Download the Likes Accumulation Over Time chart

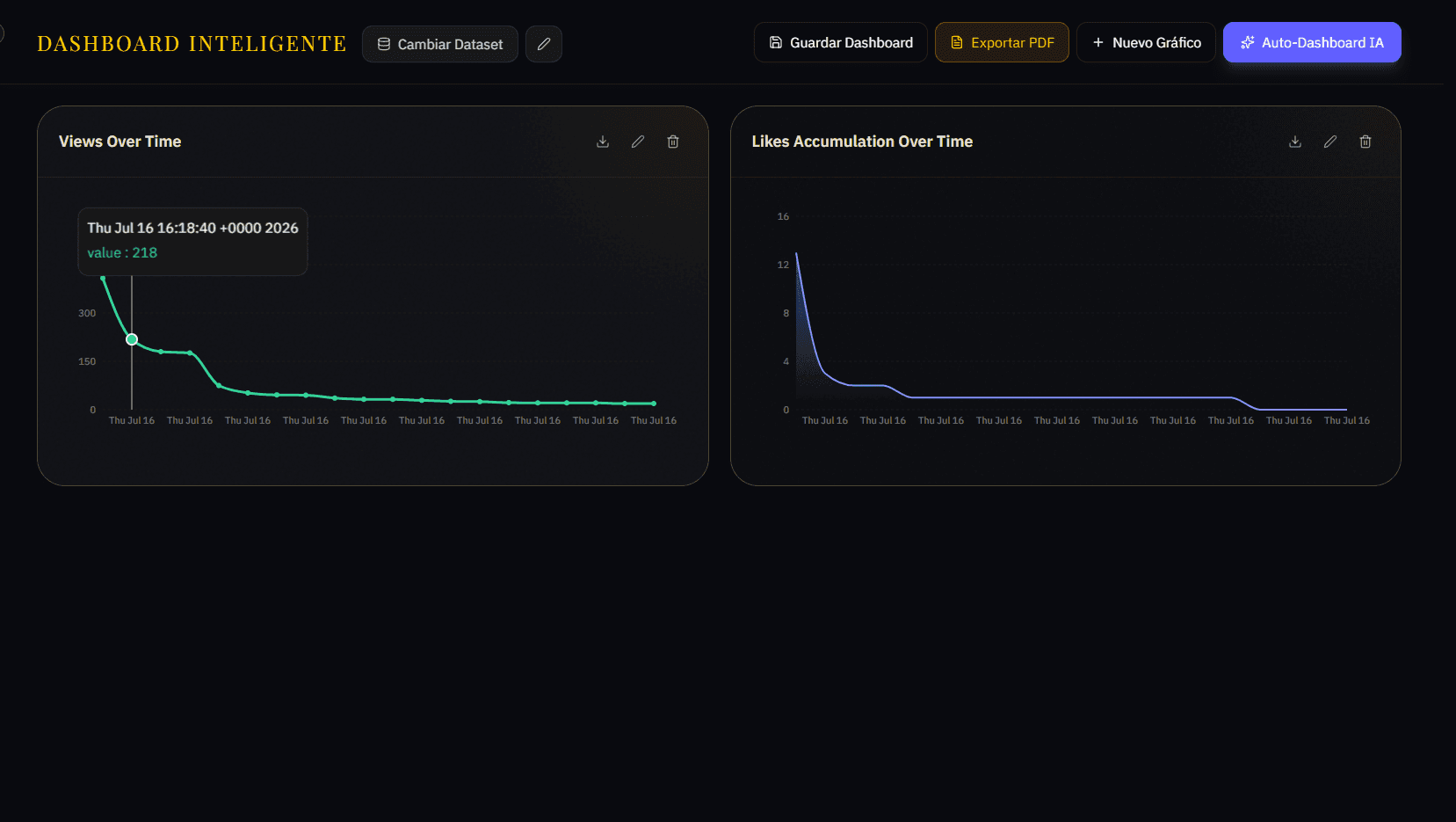coord(1295,142)
